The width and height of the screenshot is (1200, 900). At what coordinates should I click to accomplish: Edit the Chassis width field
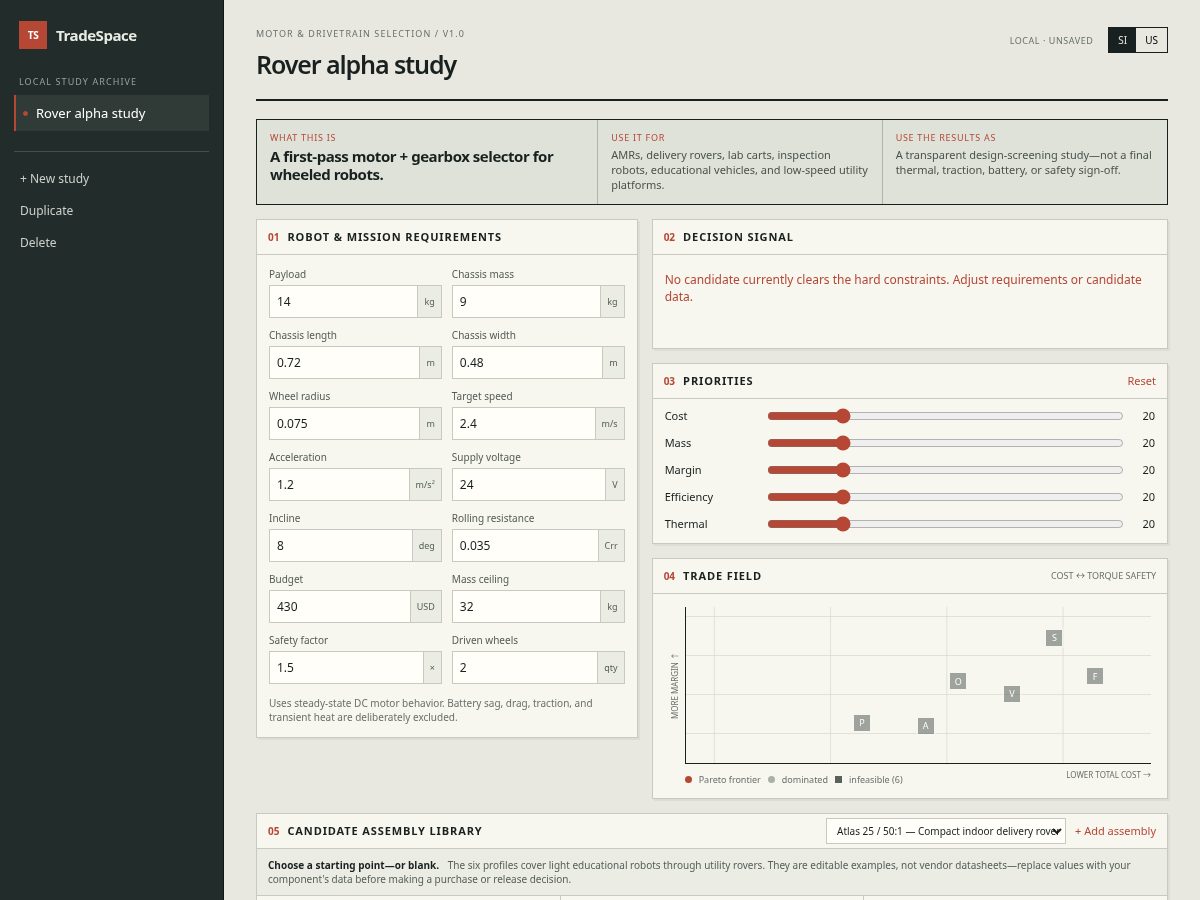tap(526, 363)
